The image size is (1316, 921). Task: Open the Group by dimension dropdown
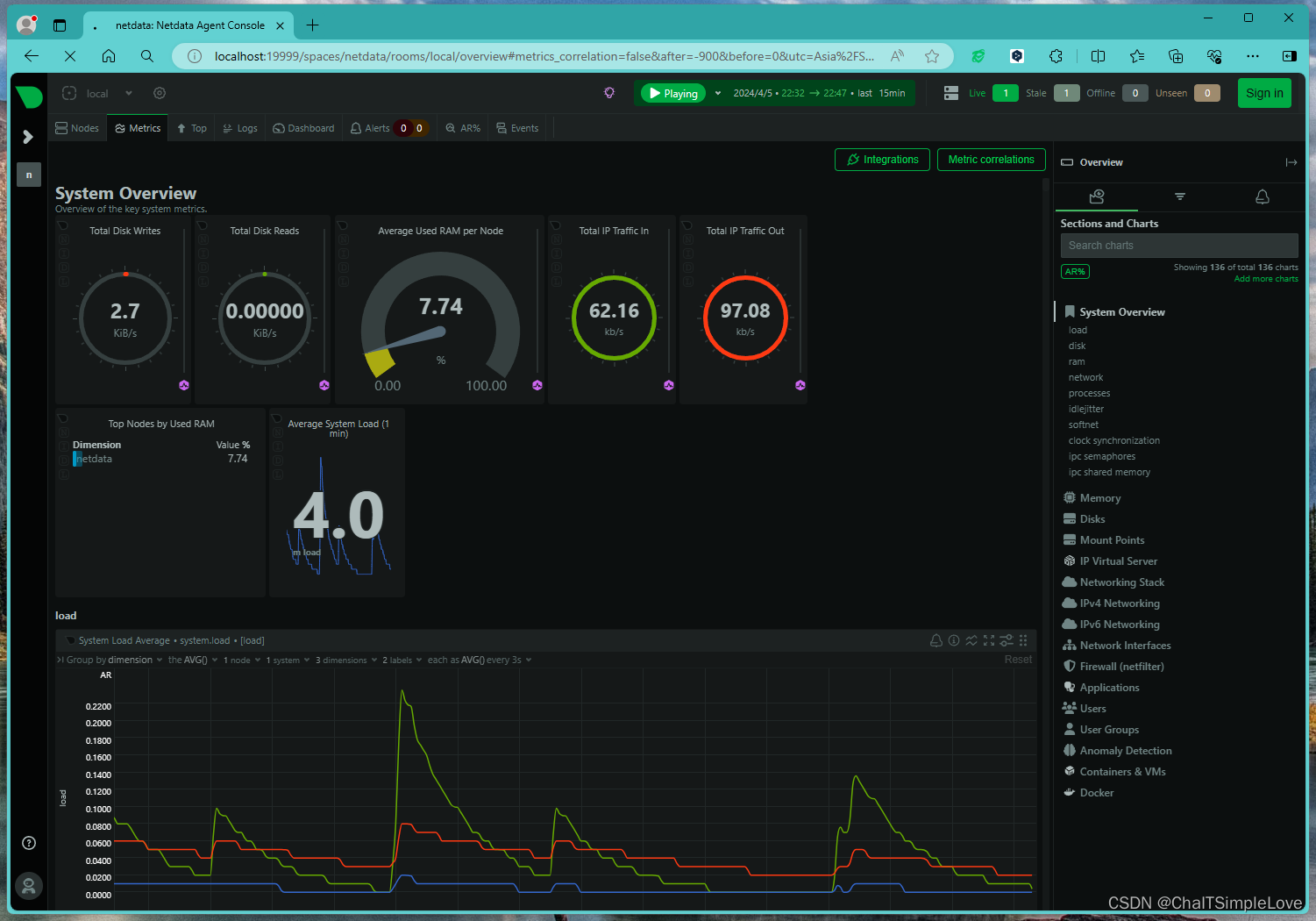tap(115, 660)
